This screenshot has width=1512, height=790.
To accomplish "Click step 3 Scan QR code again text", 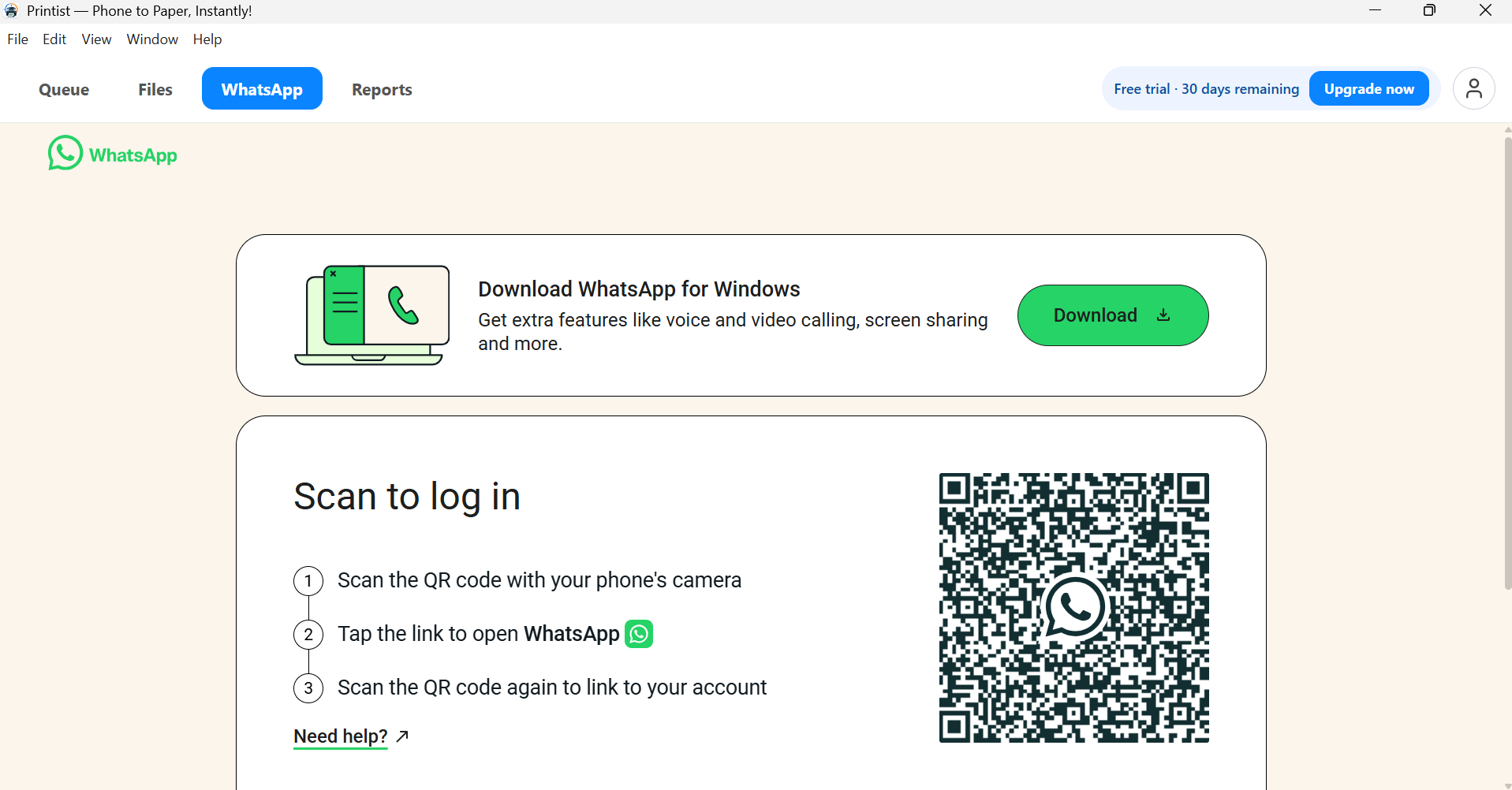I will pyautogui.click(x=552, y=688).
